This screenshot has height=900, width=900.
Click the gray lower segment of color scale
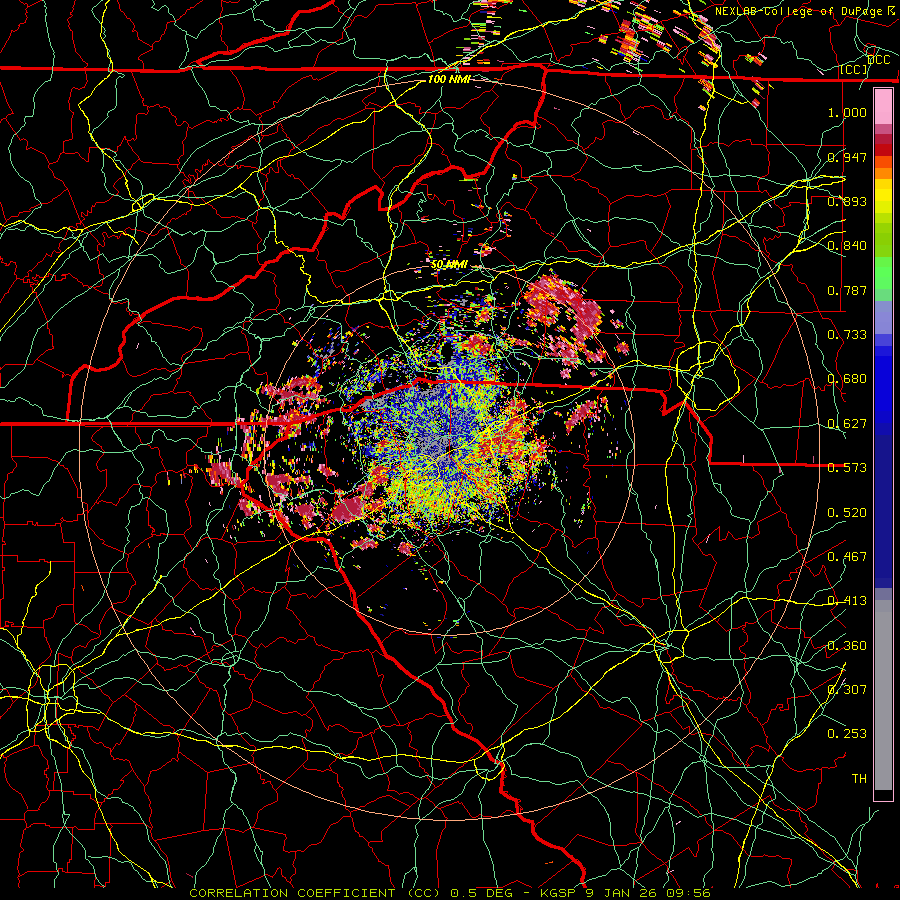[883, 695]
